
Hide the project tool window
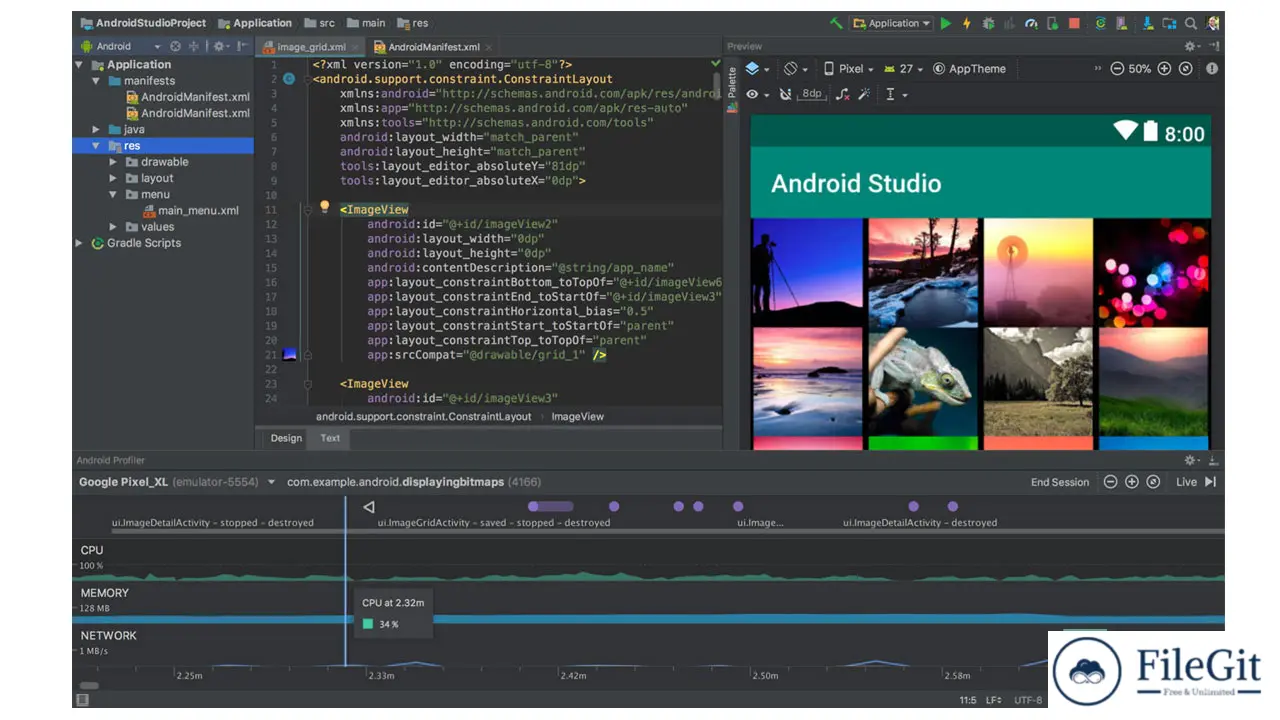242,46
